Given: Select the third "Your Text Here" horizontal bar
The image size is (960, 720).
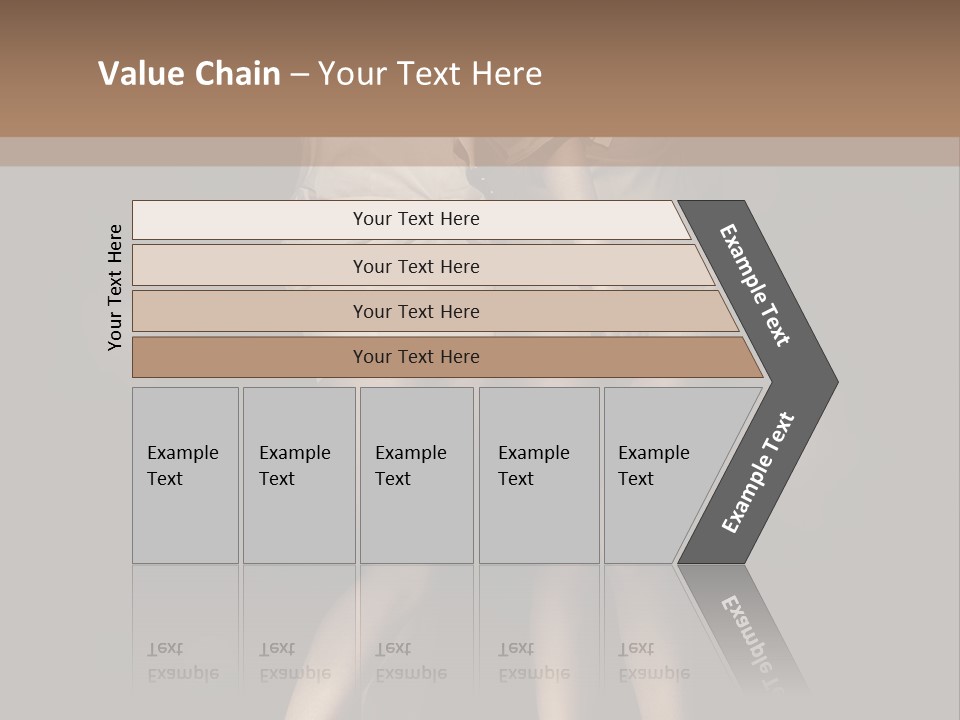Looking at the screenshot, I should click(416, 311).
